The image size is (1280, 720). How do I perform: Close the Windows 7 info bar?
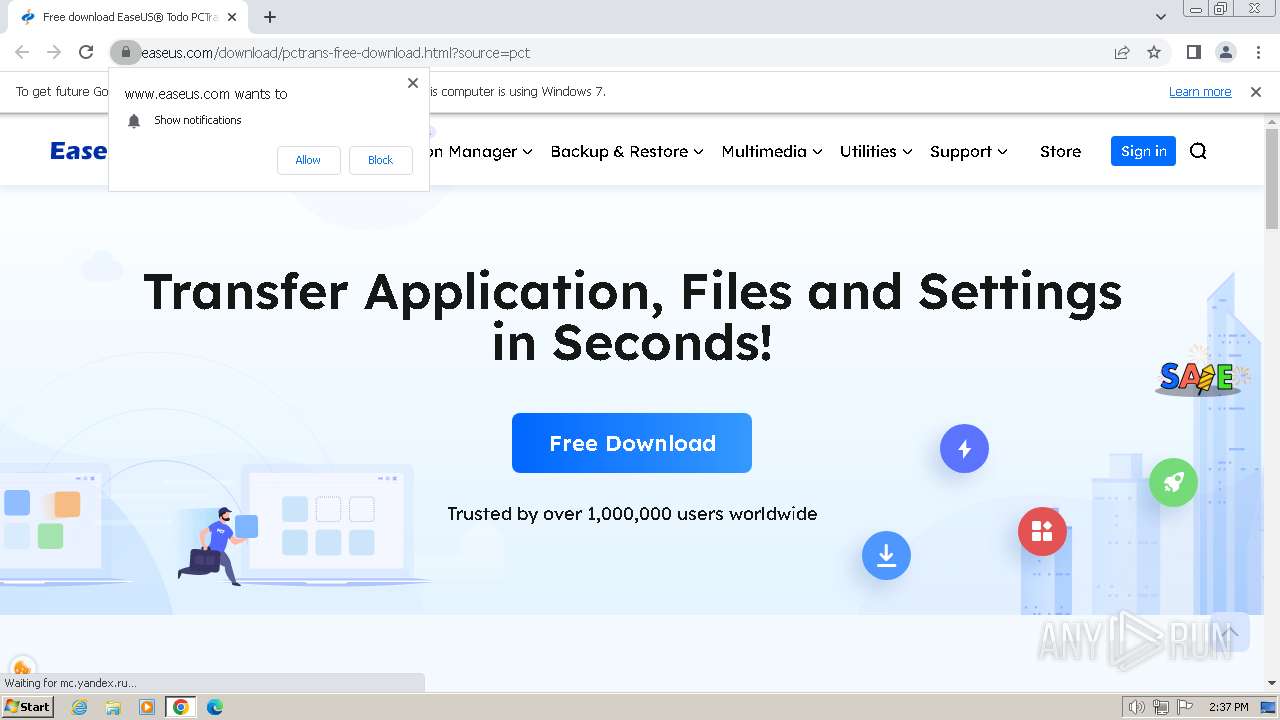(x=1256, y=91)
